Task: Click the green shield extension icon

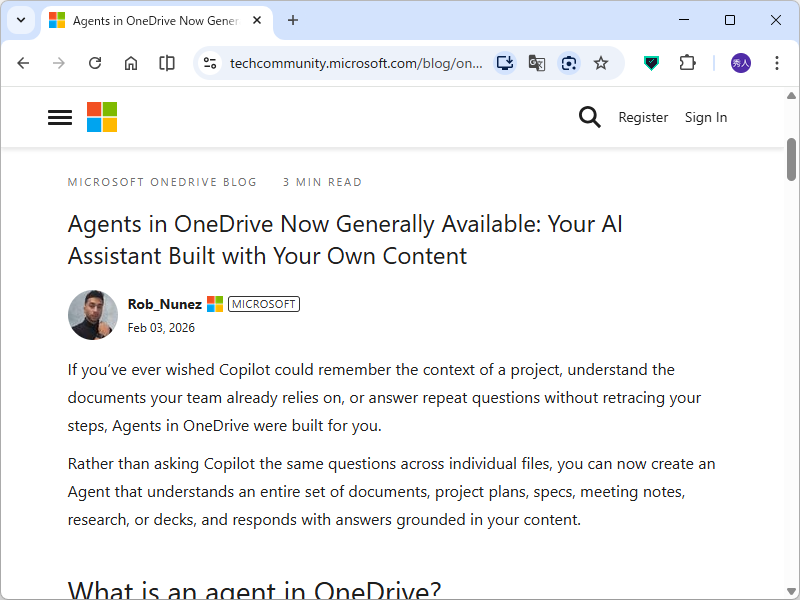Action: tap(651, 62)
